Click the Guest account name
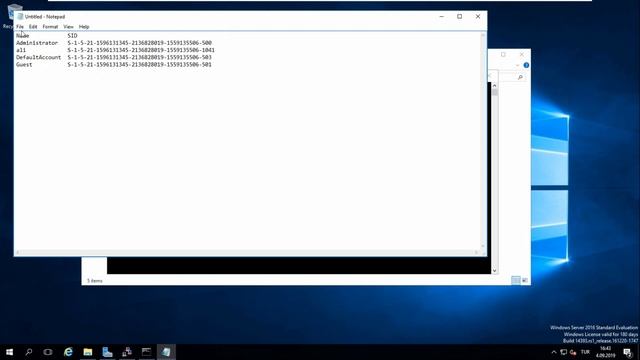Image resolution: width=640 pixels, height=360 pixels. pos(24,64)
